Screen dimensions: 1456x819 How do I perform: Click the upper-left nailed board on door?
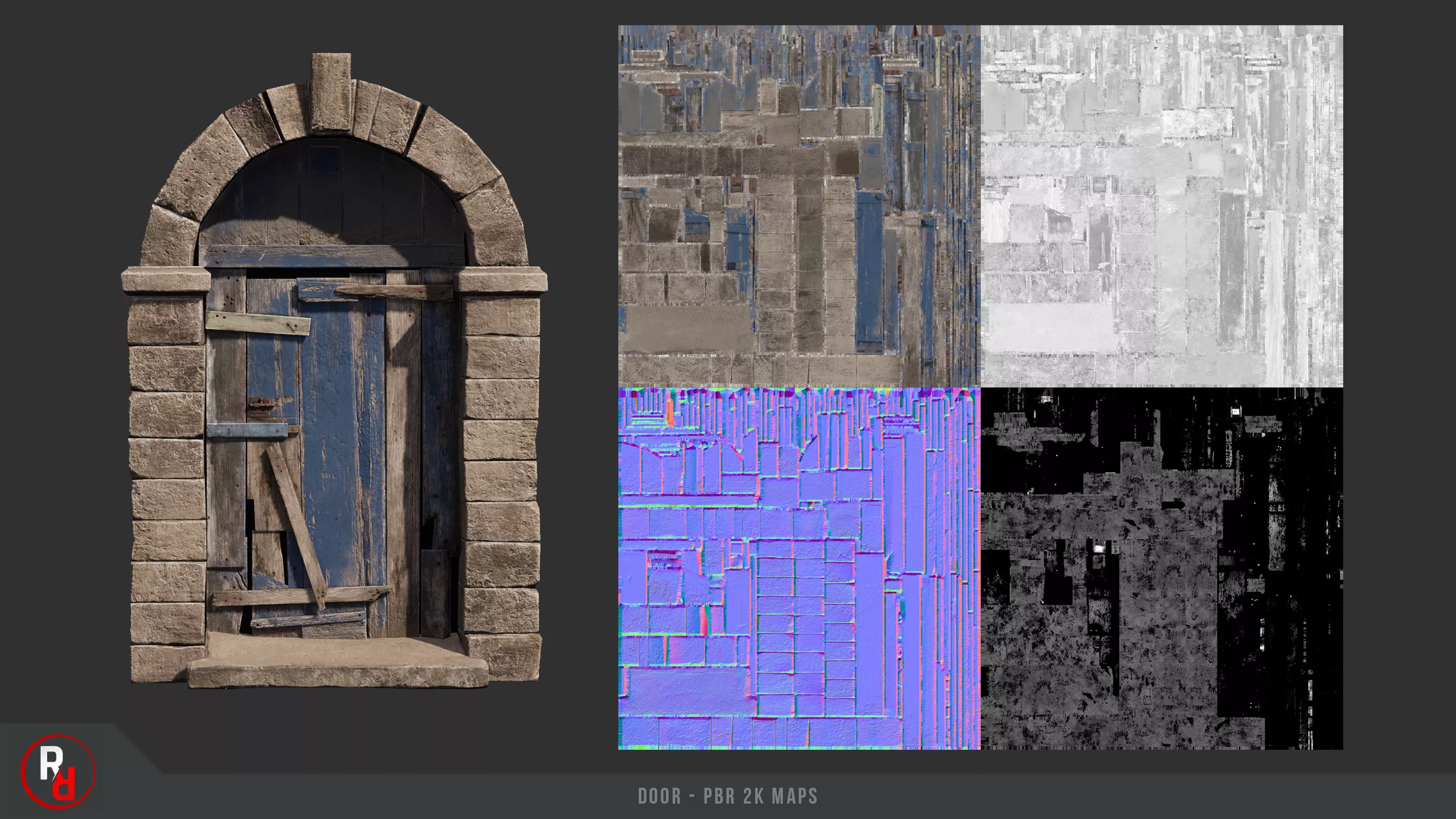click(x=257, y=323)
